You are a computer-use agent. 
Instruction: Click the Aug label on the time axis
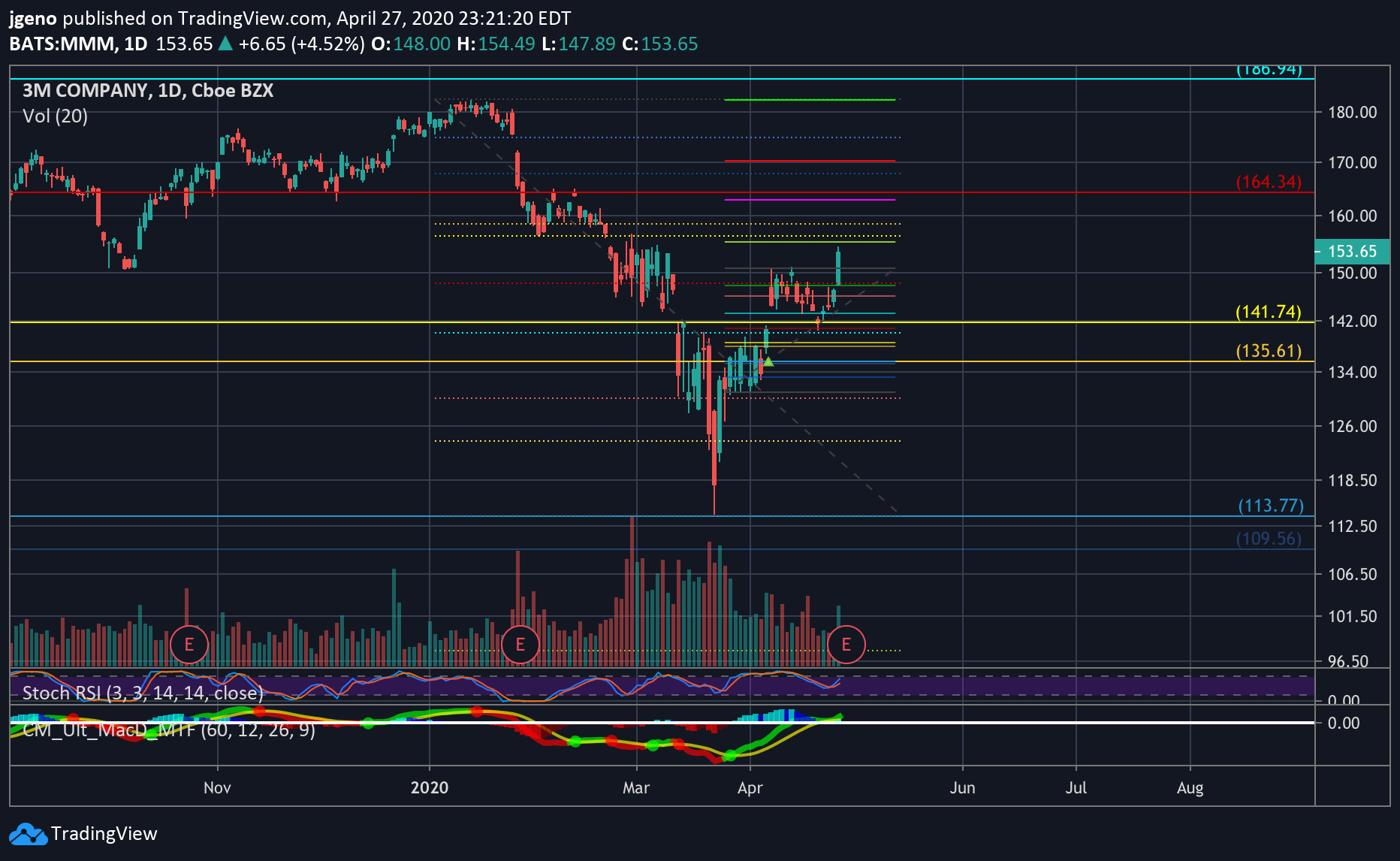(1190, 787)
